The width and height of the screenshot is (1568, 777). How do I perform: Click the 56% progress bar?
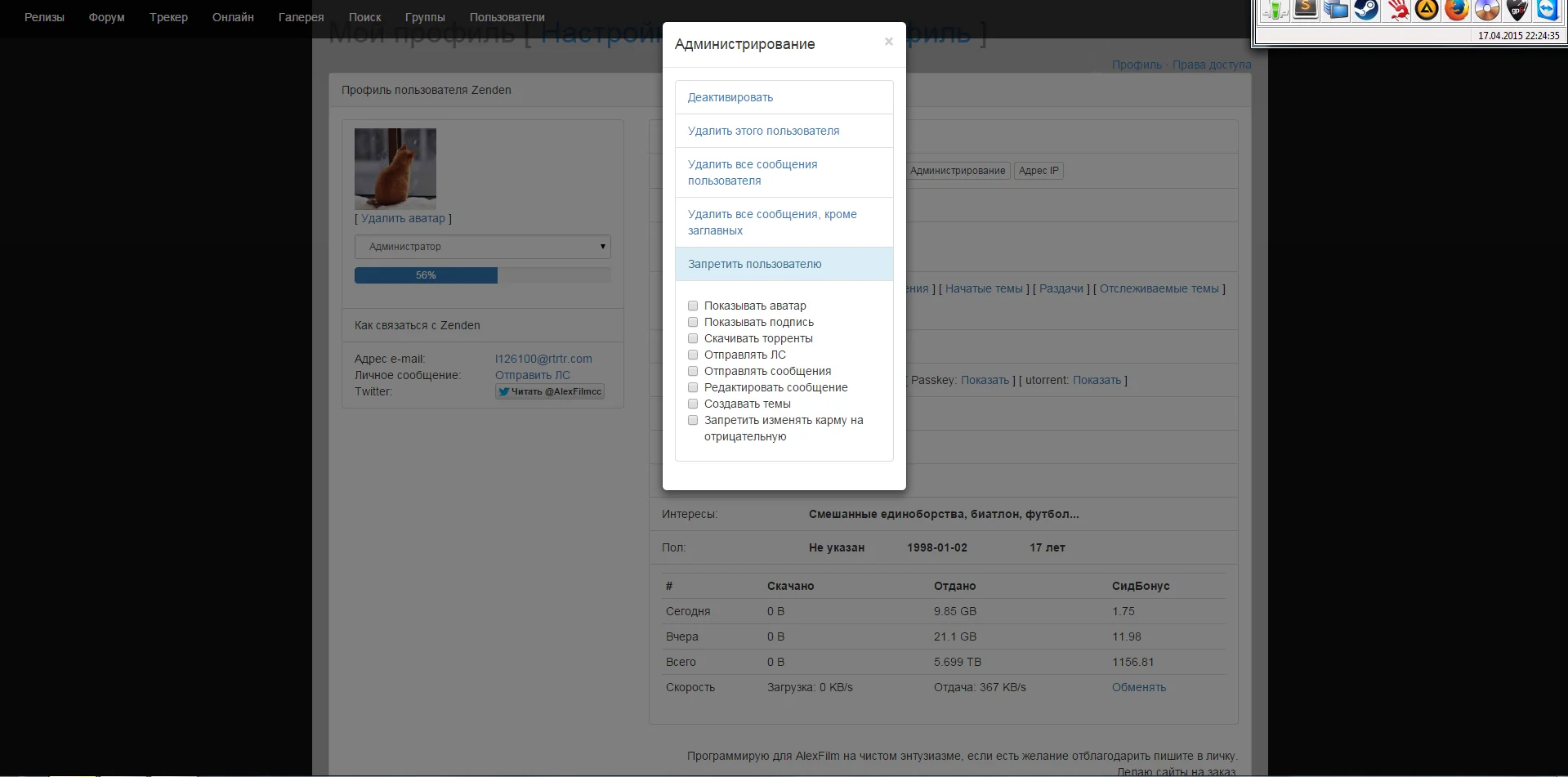point(483,275)
